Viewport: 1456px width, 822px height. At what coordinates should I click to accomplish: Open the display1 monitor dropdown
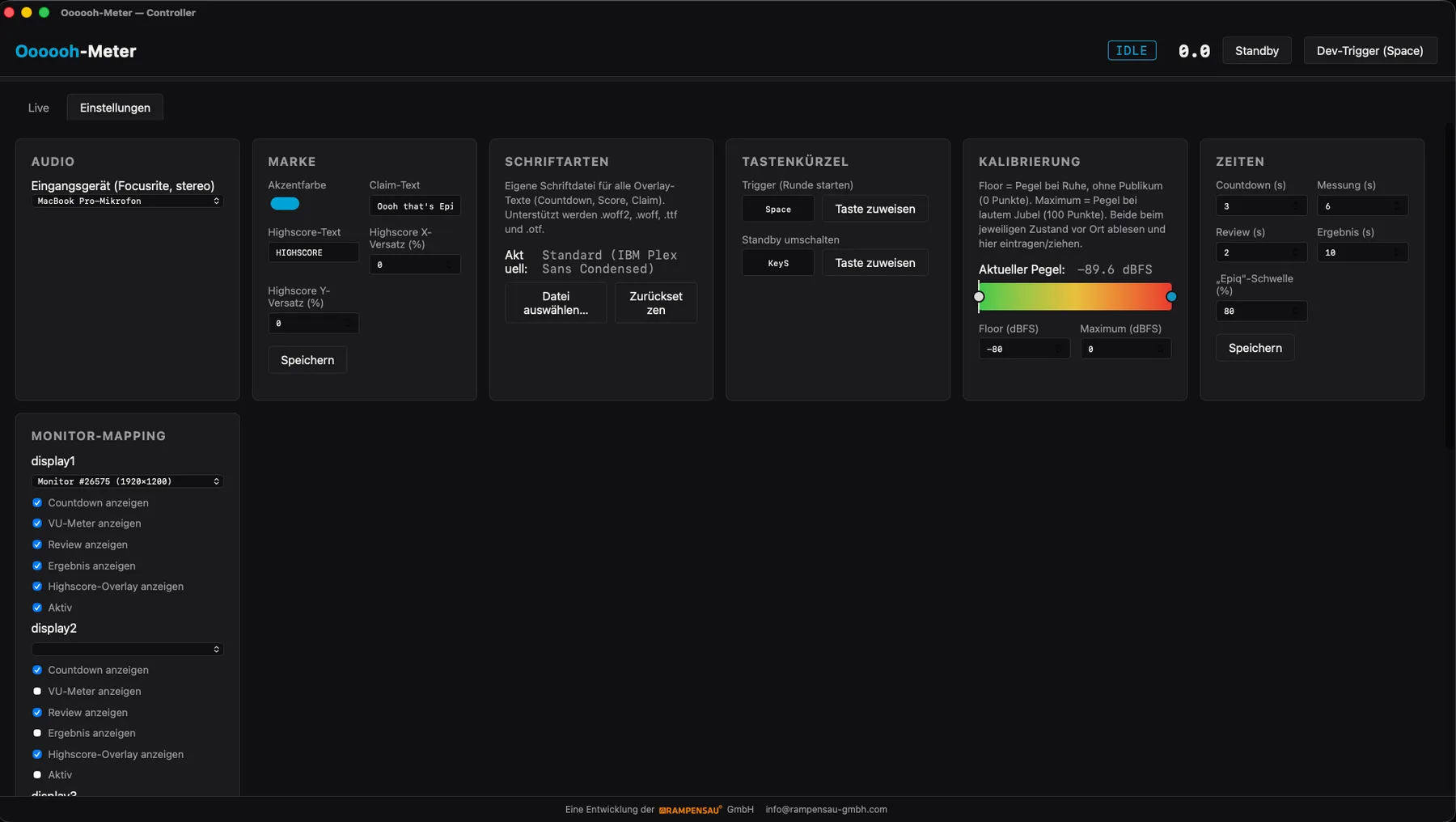tap(127, 481)
